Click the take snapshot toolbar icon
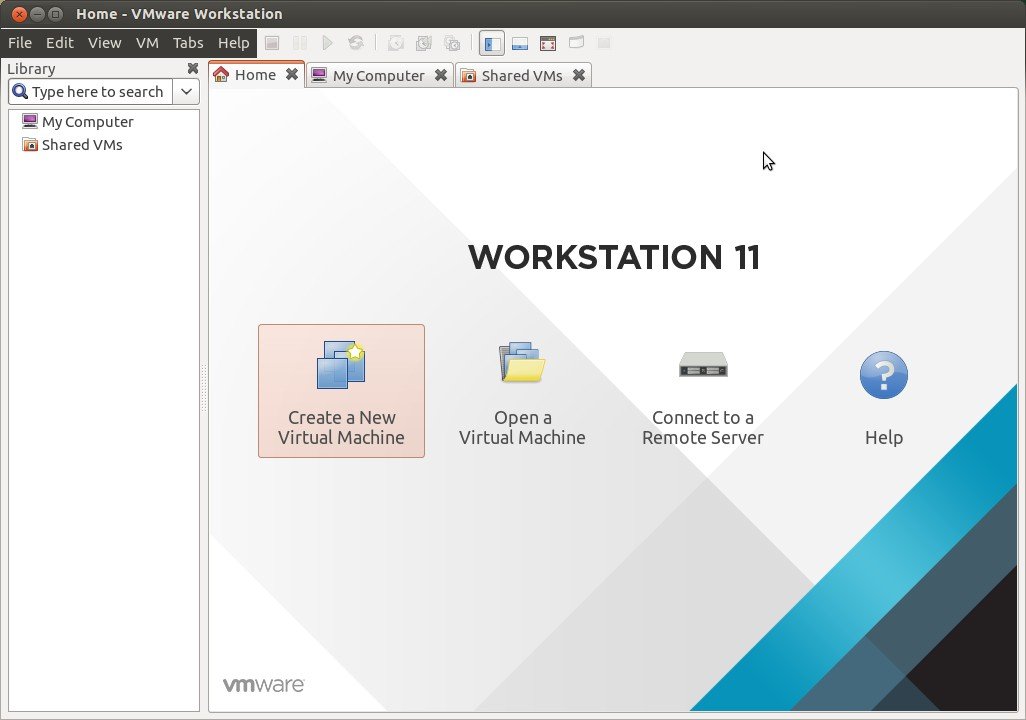The image size is (1026, 720). click(396, 43)
